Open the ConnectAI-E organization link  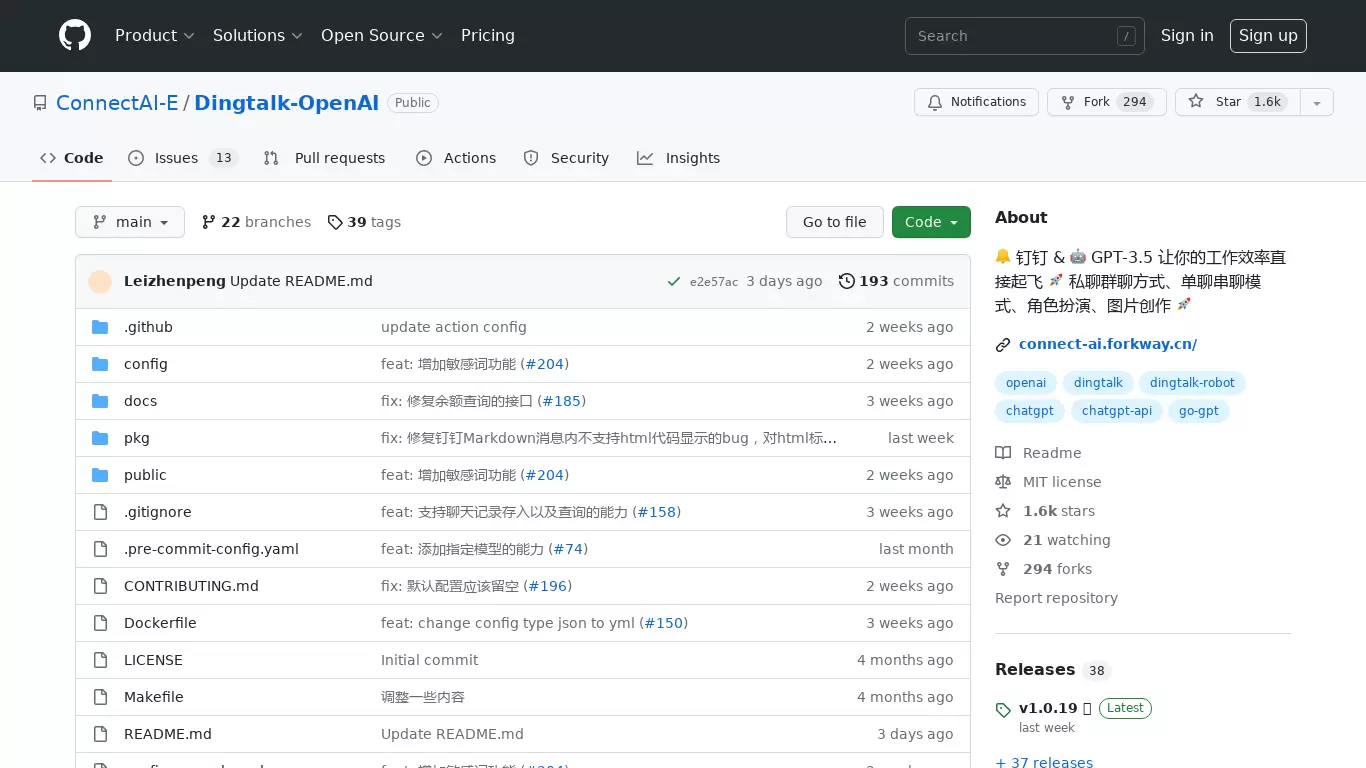click(x=117, y=103)
